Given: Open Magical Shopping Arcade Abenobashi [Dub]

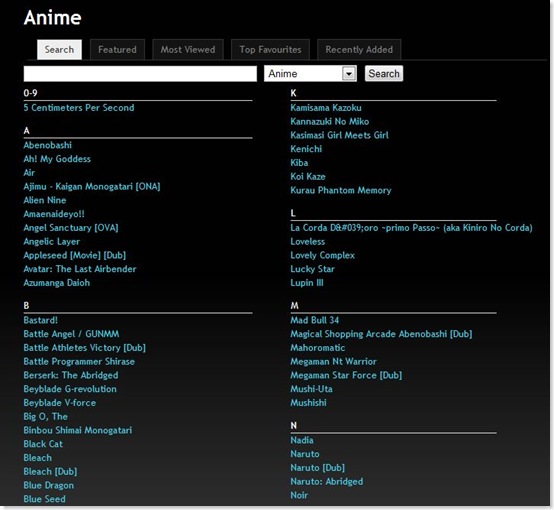Looking at the screenshot, I should coord(382,334).
